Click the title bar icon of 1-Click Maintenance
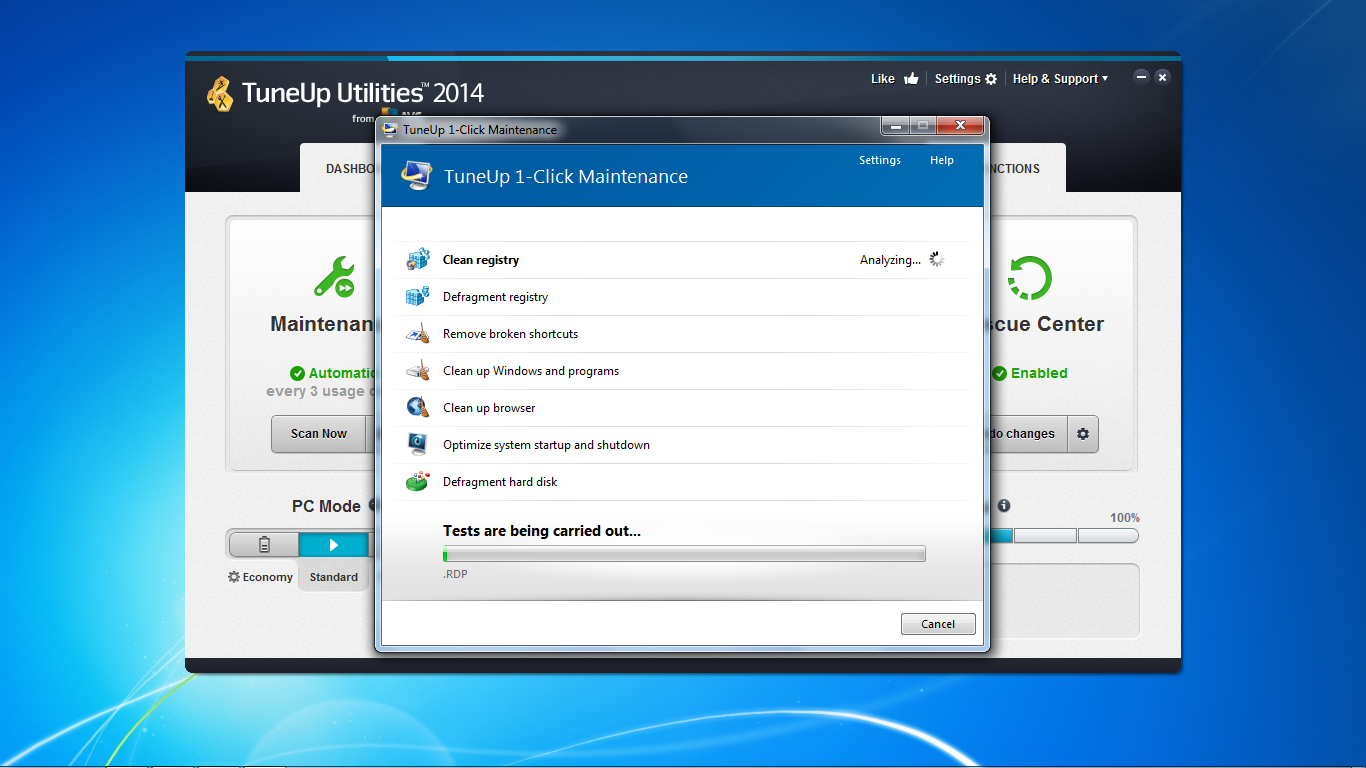This screenshot has height=768, width=1366. [x=390, y=130]
